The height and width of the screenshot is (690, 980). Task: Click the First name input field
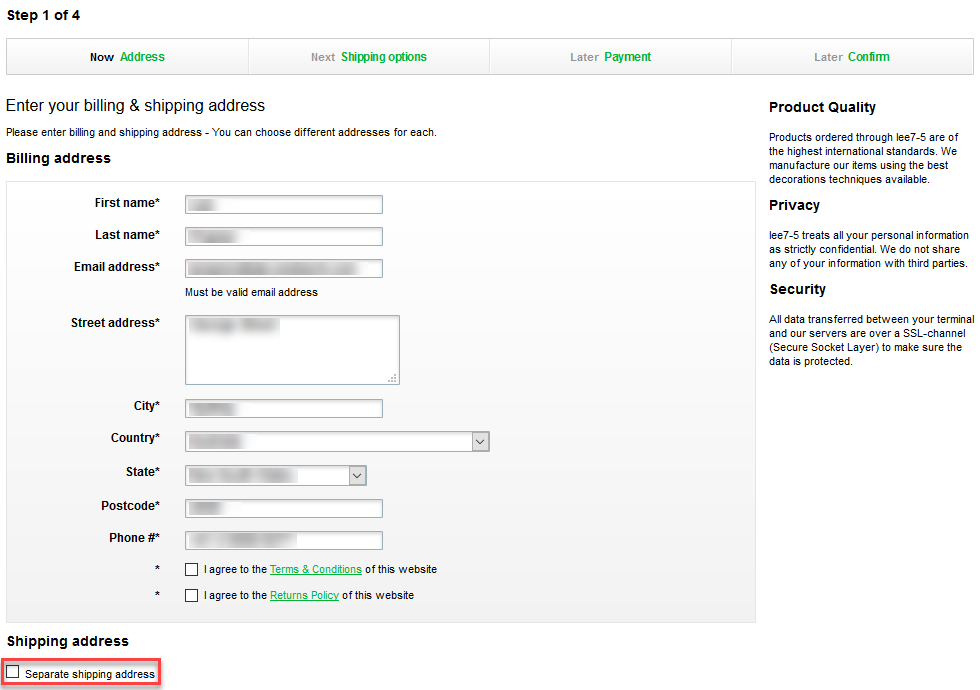coord(283,204)
